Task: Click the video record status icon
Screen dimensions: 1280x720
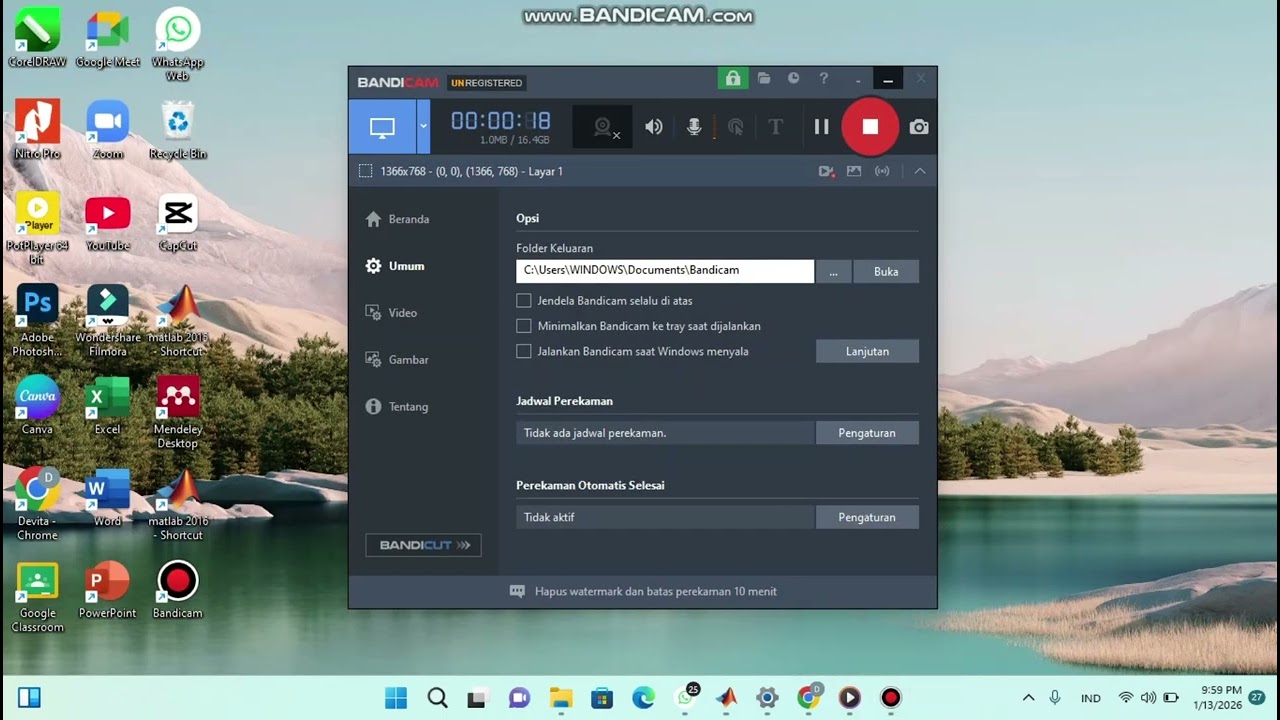Action: point(827,171)
